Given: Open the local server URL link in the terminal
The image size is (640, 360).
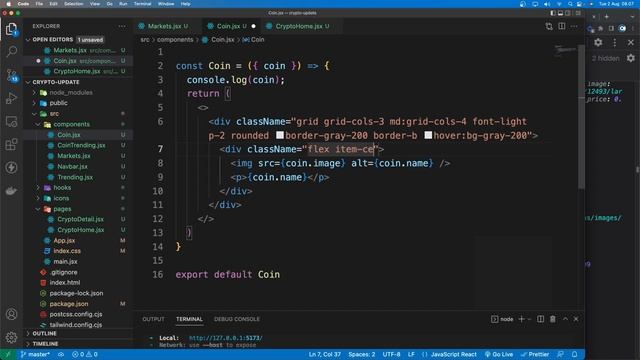Looking at the screenshot, I should click(x=225, y=338).
